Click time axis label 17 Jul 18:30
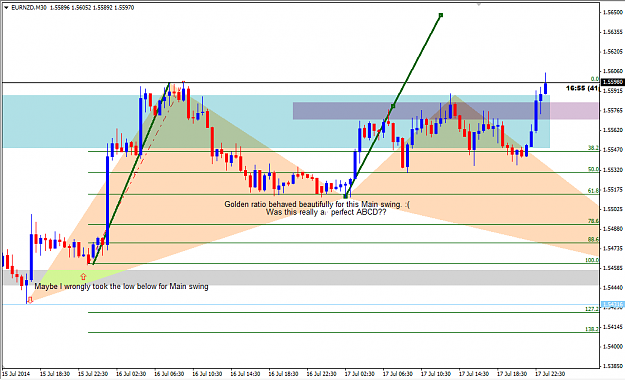 tap(511, 374)
